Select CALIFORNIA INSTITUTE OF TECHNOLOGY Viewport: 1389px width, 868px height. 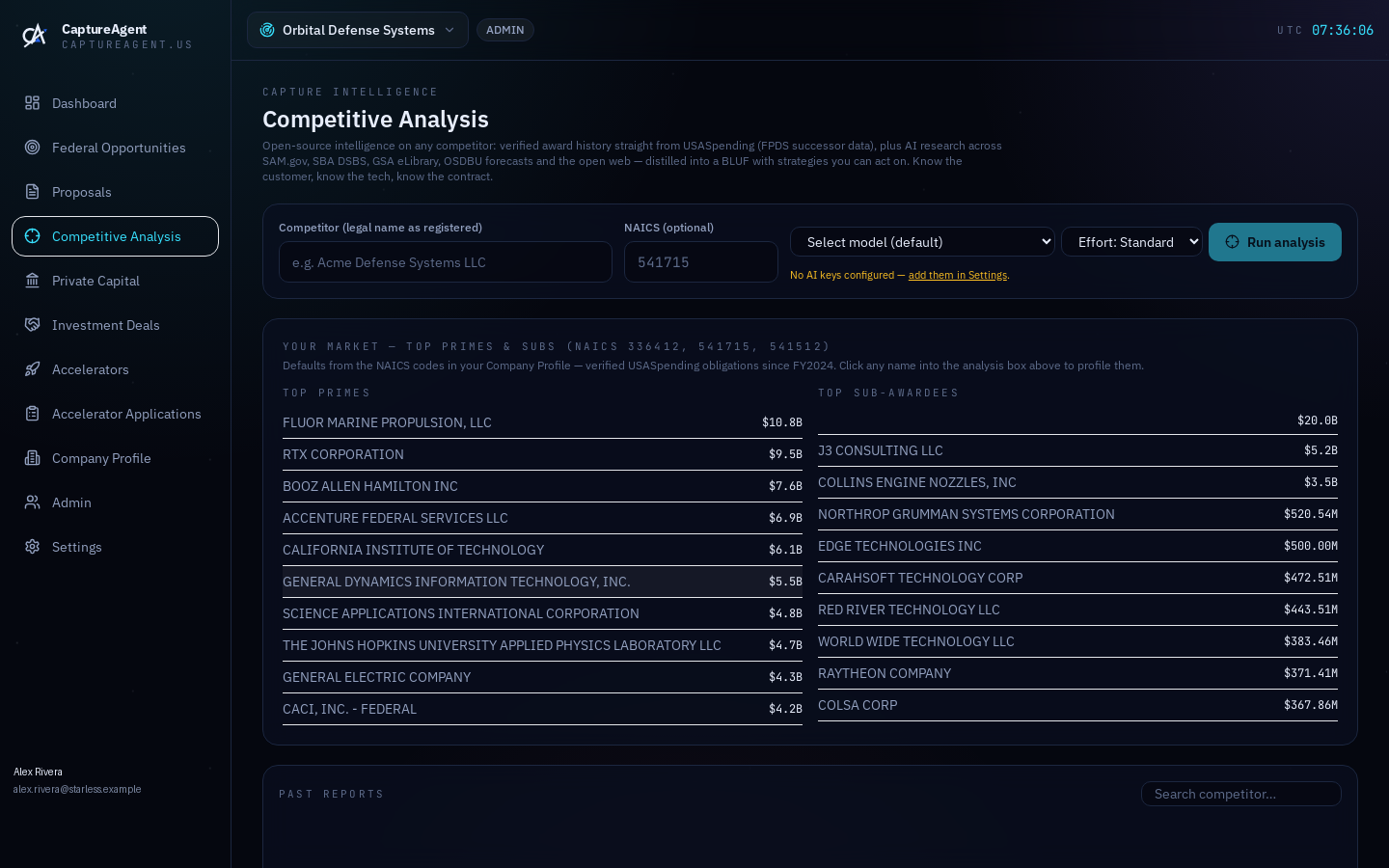click(x=542, y=550)
